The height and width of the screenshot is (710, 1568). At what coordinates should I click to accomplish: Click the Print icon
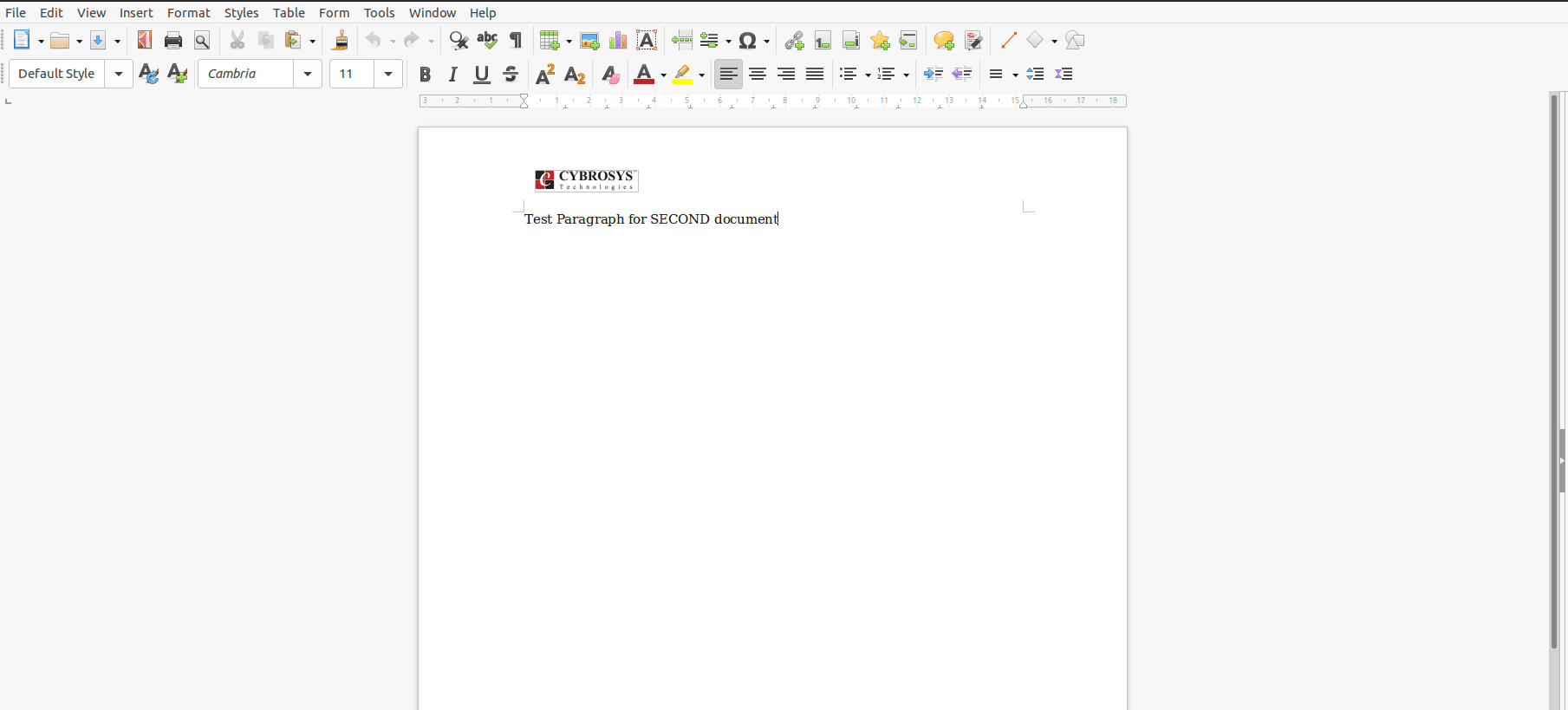173,40
